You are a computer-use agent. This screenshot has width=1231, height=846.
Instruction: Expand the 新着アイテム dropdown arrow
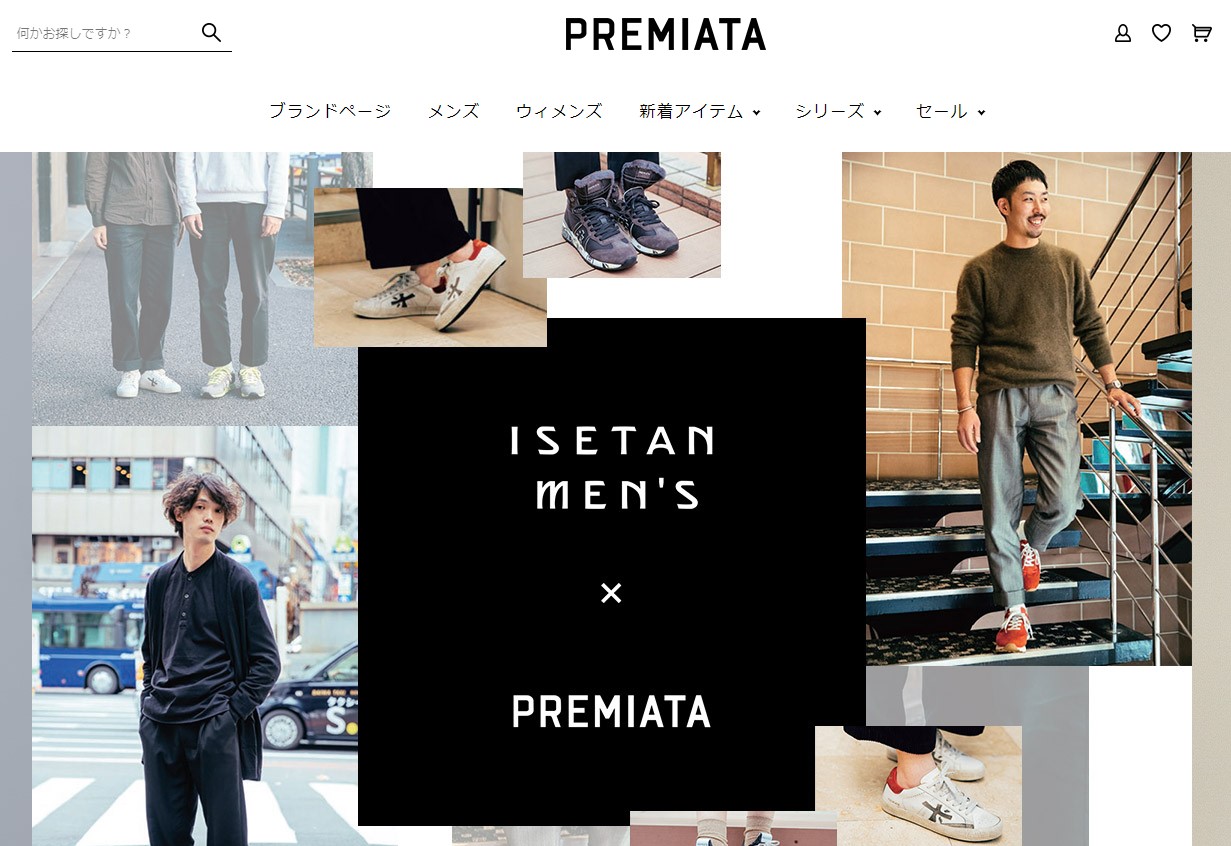(756, 113)
